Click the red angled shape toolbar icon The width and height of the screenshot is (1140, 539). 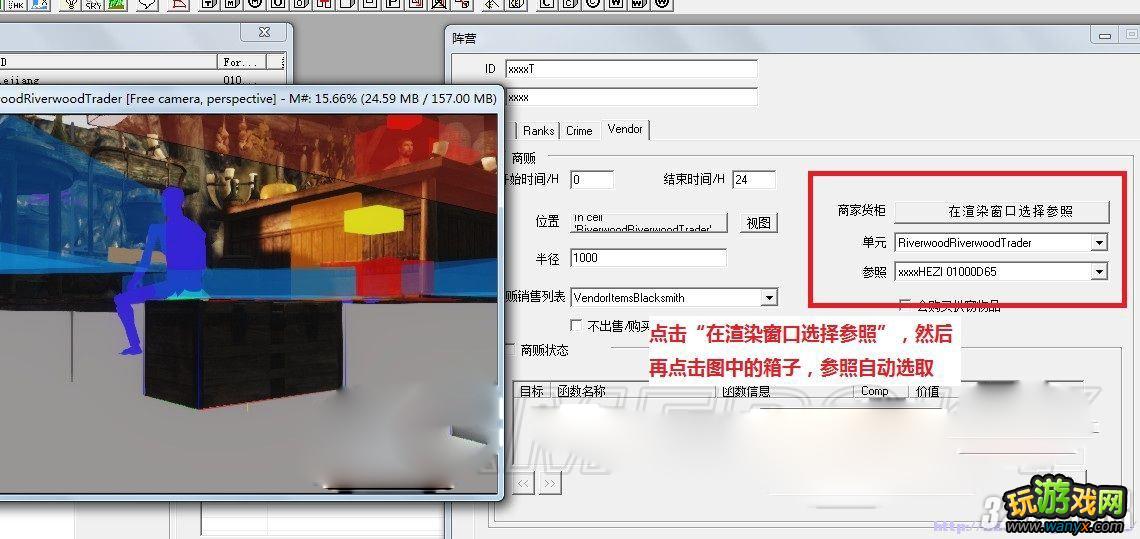(x=180, y=4)
